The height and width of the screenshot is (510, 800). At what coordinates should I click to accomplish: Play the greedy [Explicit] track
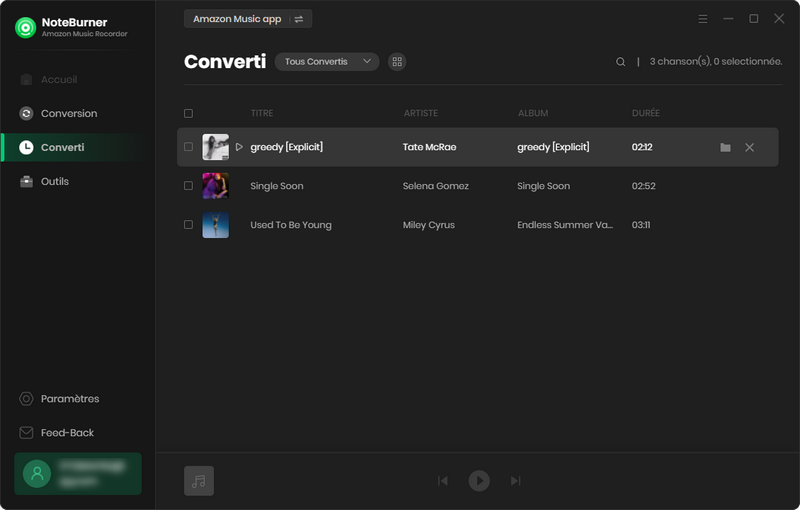tap(239, 147)
